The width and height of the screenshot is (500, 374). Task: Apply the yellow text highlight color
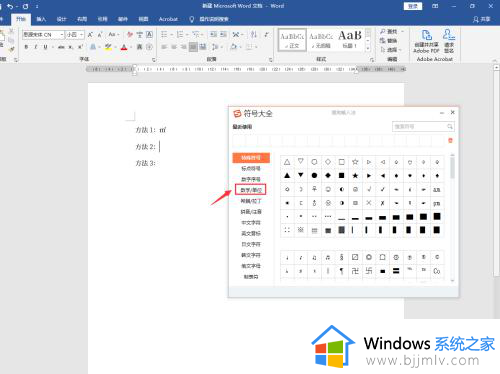[108, 47]
